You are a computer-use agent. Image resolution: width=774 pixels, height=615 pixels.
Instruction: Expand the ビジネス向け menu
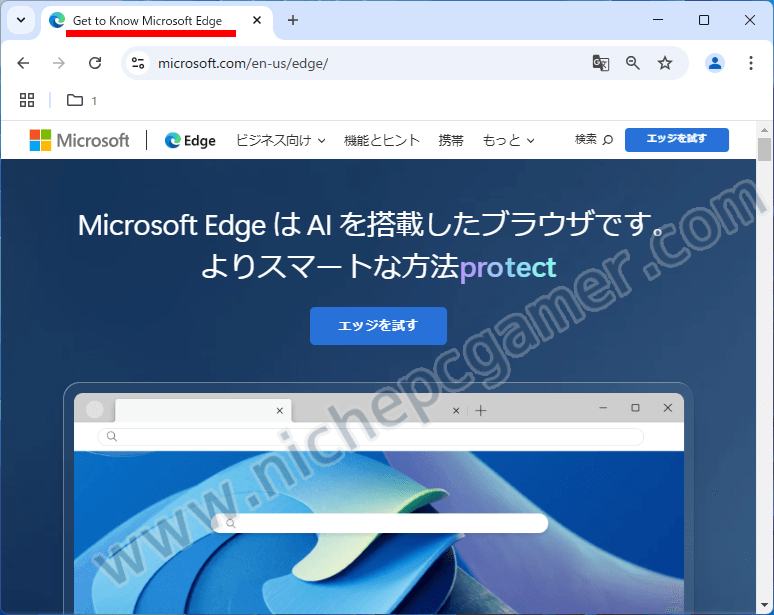tap(280, 141)
